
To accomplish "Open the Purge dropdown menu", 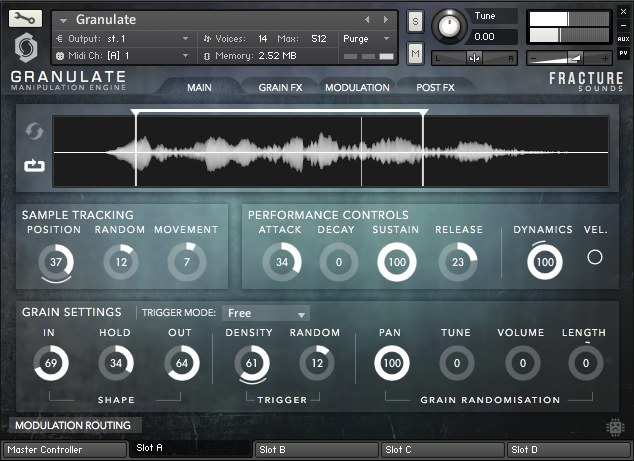I will [x=366, y=39].
